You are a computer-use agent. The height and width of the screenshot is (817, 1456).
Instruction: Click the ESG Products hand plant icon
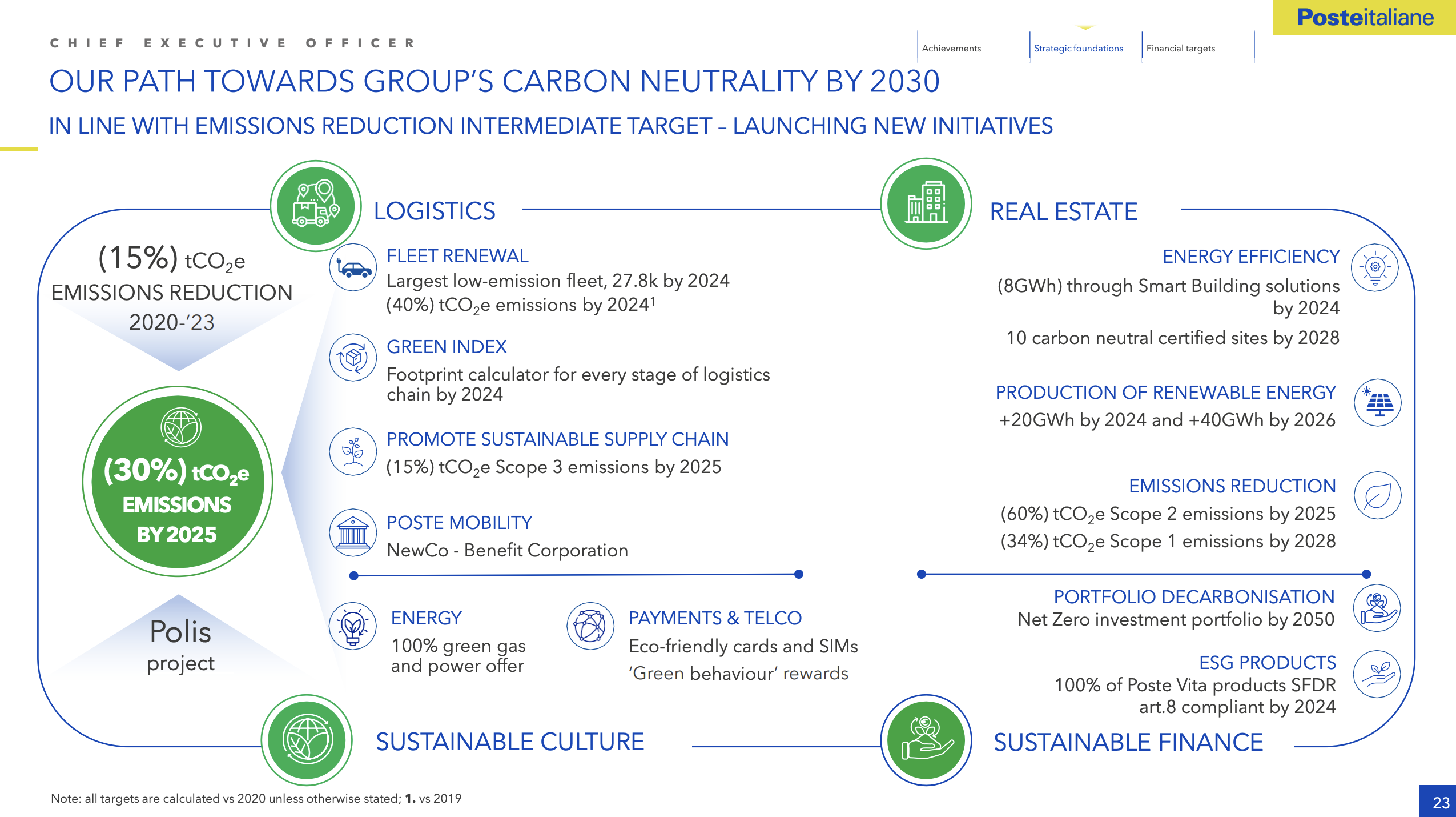click(1377, 675)
